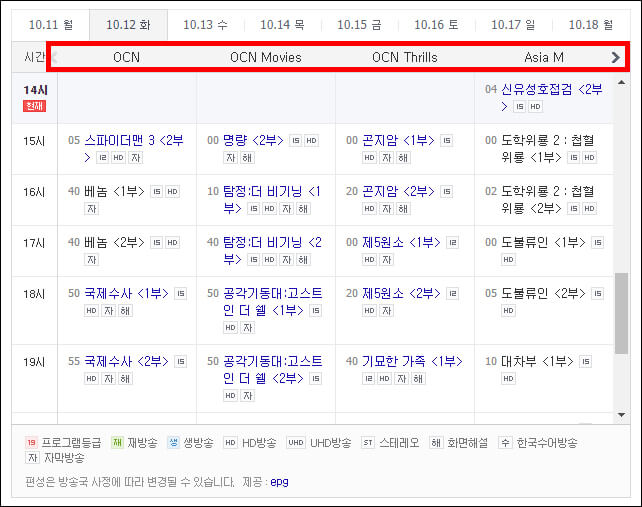
Task: Show previous channels with left chevron
Action: (55, 57)
